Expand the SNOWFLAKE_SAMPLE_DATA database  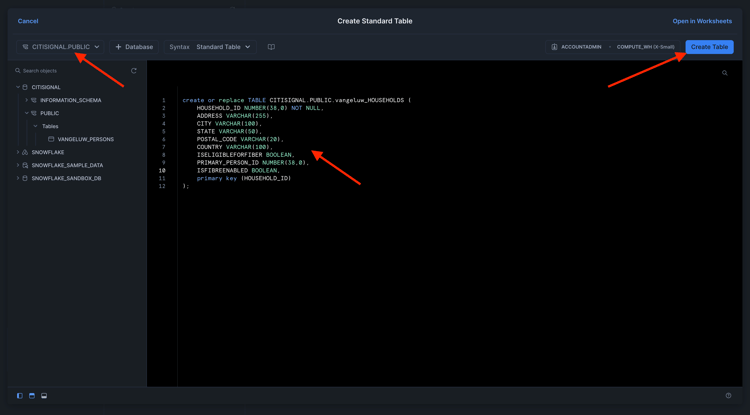tap(18, 165)
